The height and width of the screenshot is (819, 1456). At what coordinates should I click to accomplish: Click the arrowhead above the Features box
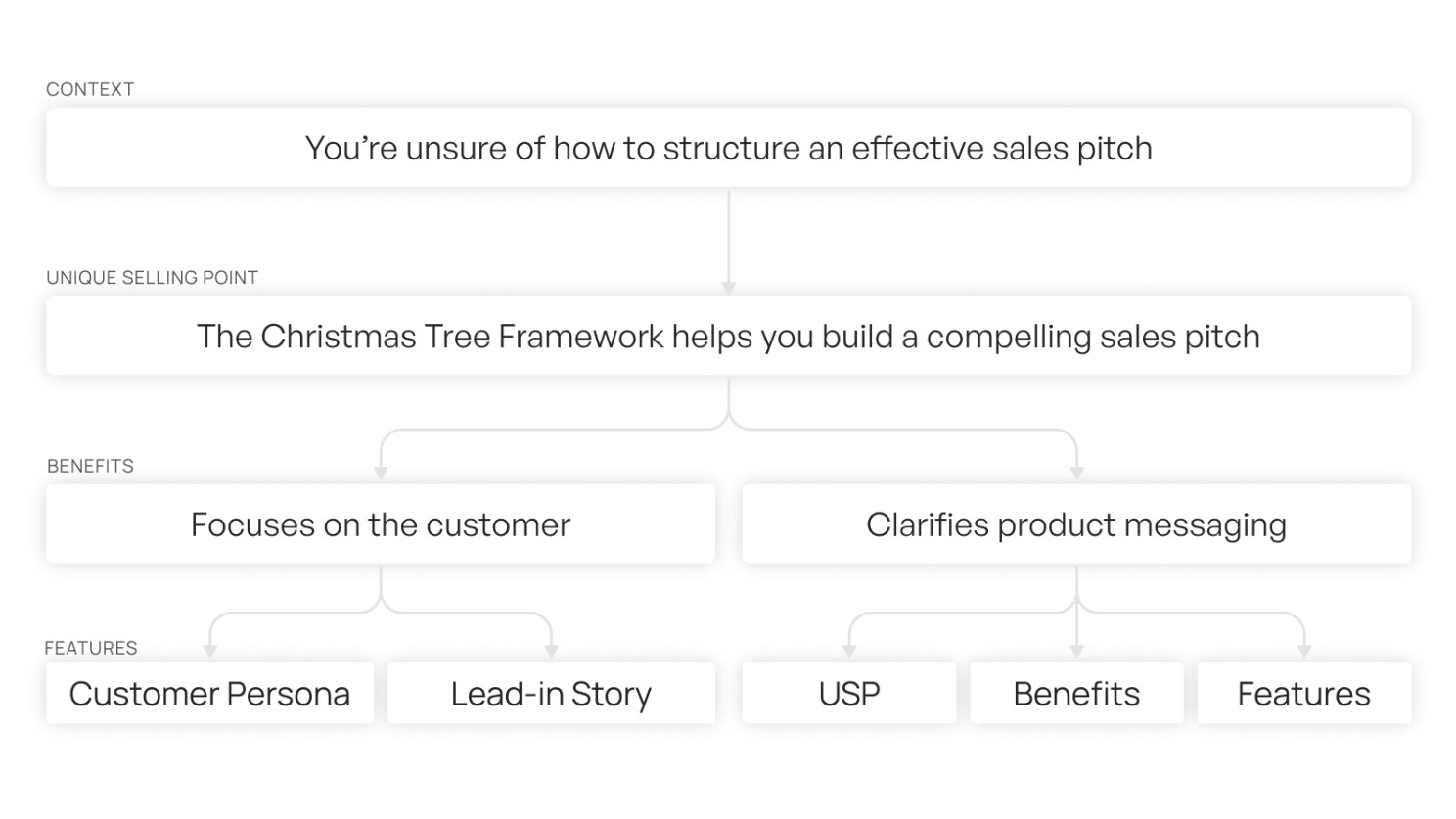tap(1304, 652)
